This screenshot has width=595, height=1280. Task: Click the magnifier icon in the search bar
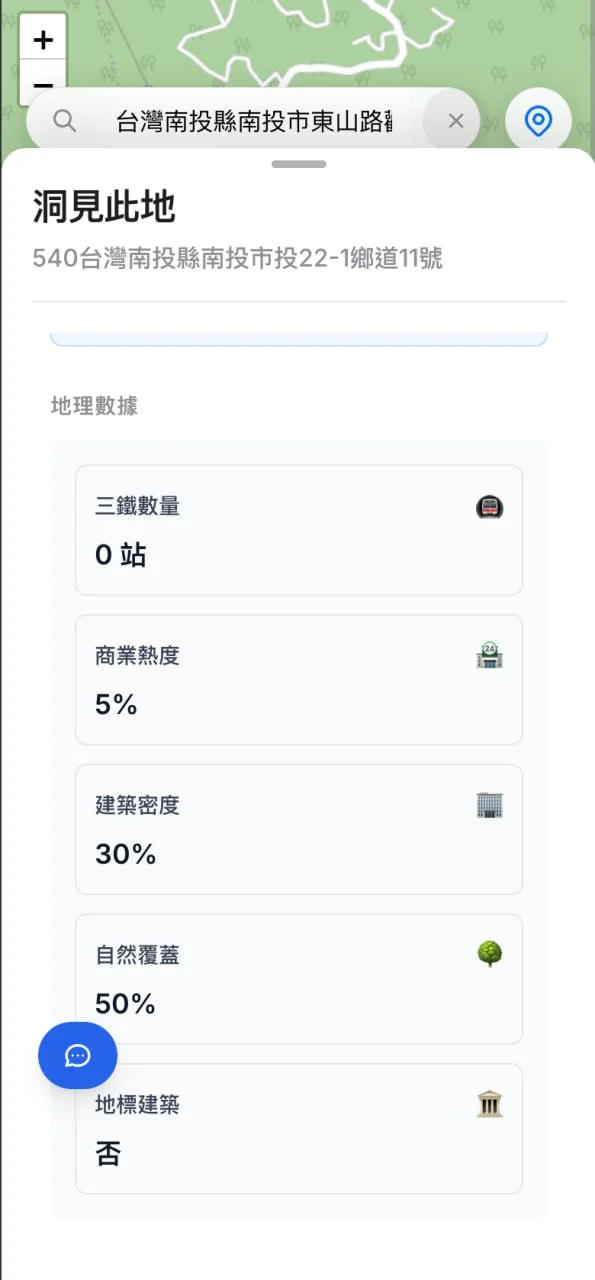(x=64, y=120)
